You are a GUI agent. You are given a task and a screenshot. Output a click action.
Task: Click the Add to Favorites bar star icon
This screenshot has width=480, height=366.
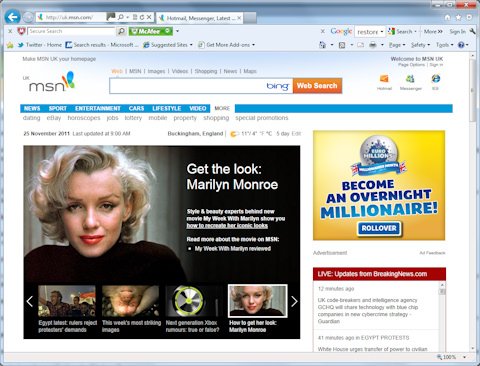(10, 45)
